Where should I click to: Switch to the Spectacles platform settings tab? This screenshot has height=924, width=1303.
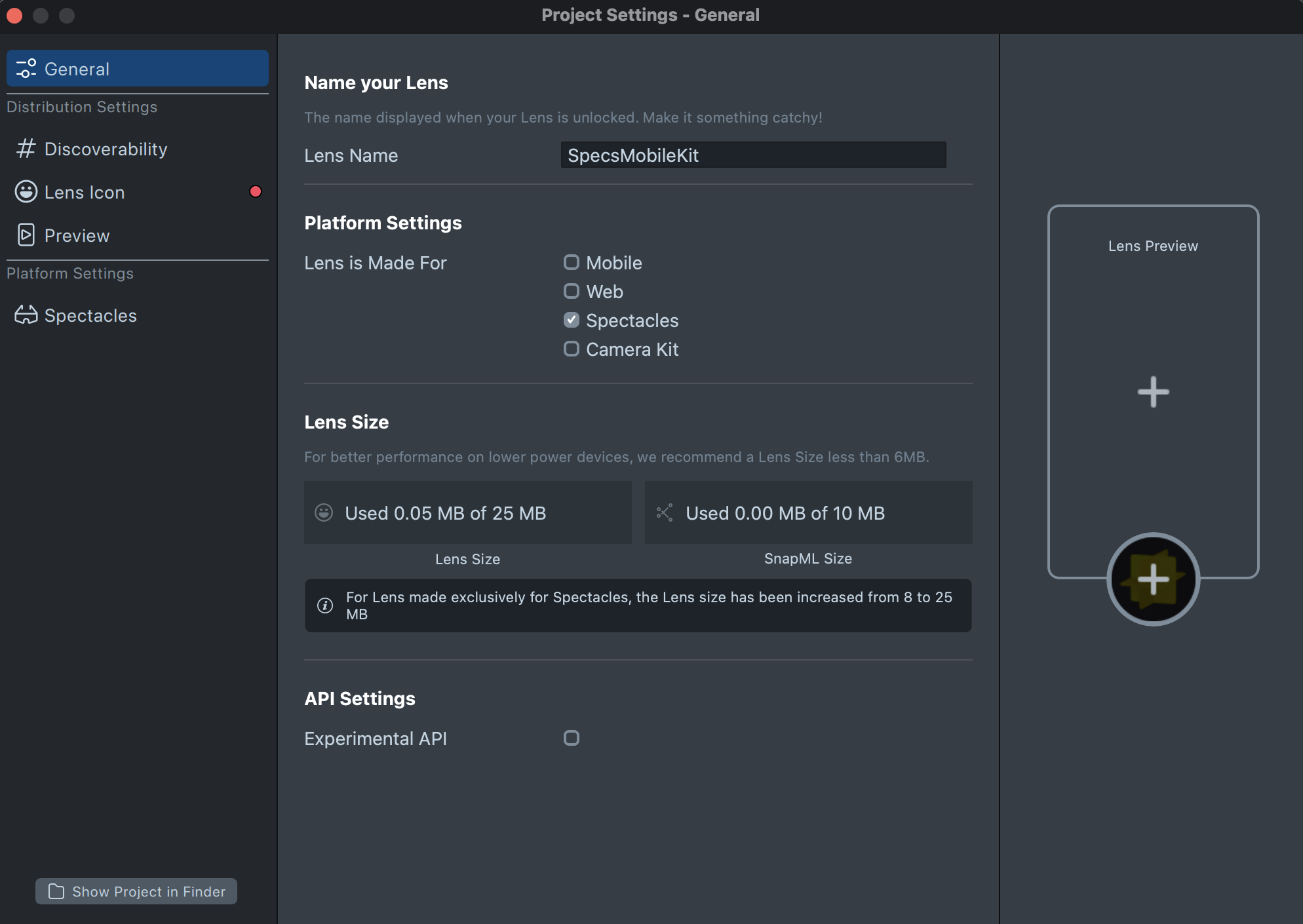pyautogui.click(x=90, y=315)
